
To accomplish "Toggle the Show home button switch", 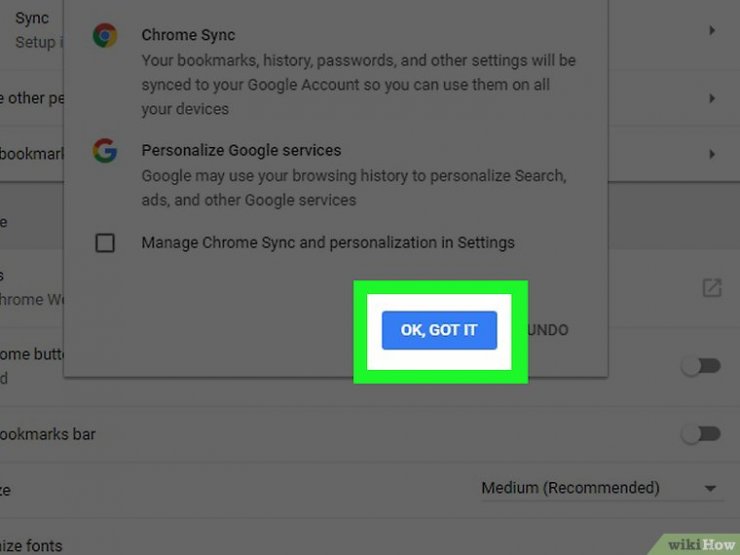I will (x=701, y=366).
